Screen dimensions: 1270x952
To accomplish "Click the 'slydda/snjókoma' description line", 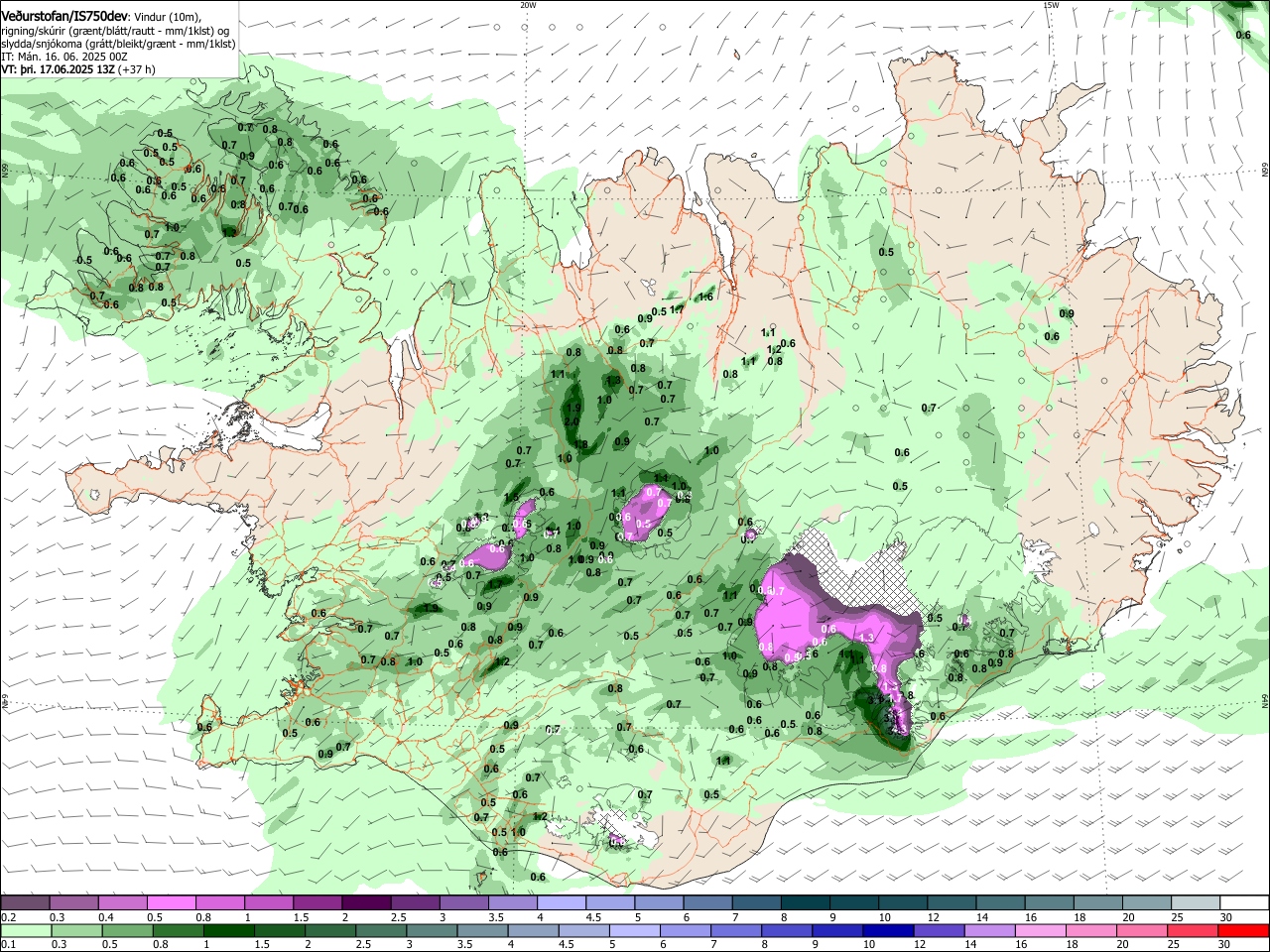I will click(118, 44).
